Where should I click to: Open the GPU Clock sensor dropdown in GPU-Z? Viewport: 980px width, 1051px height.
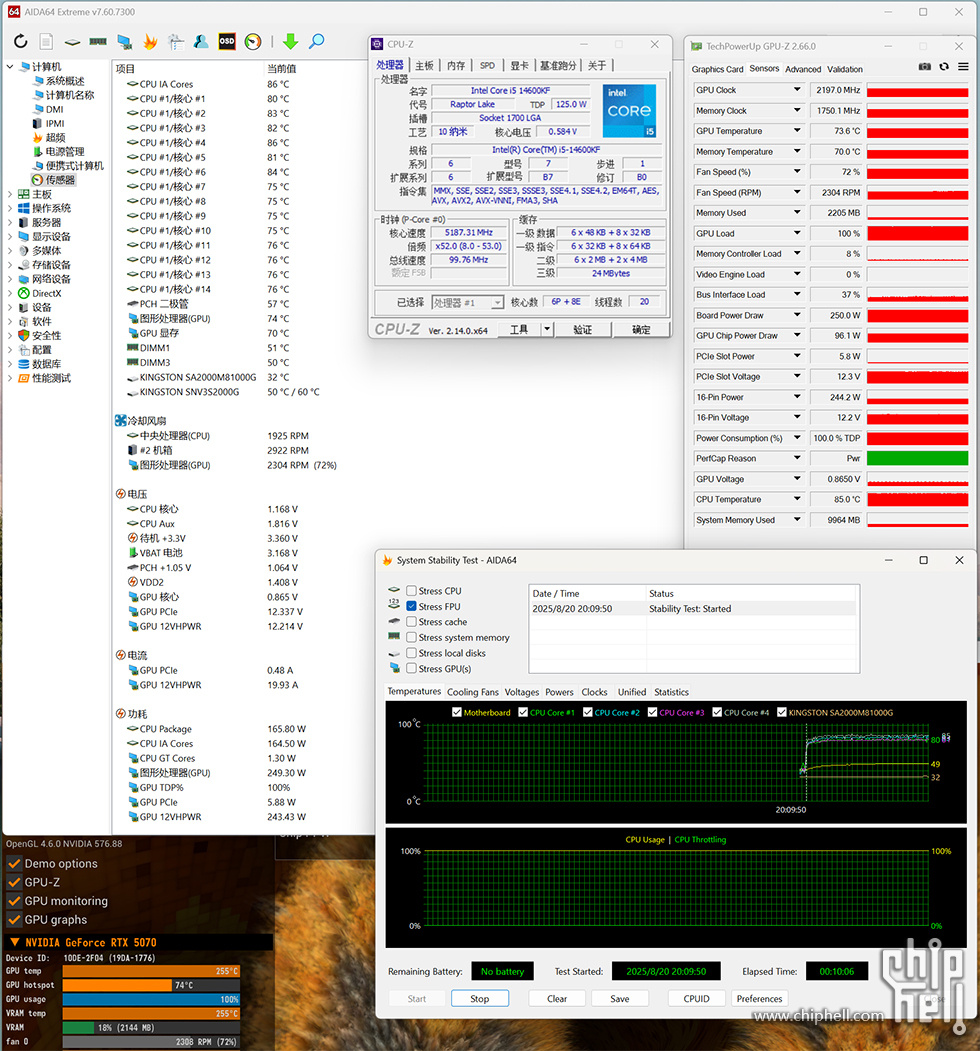[x=797, y=89]
